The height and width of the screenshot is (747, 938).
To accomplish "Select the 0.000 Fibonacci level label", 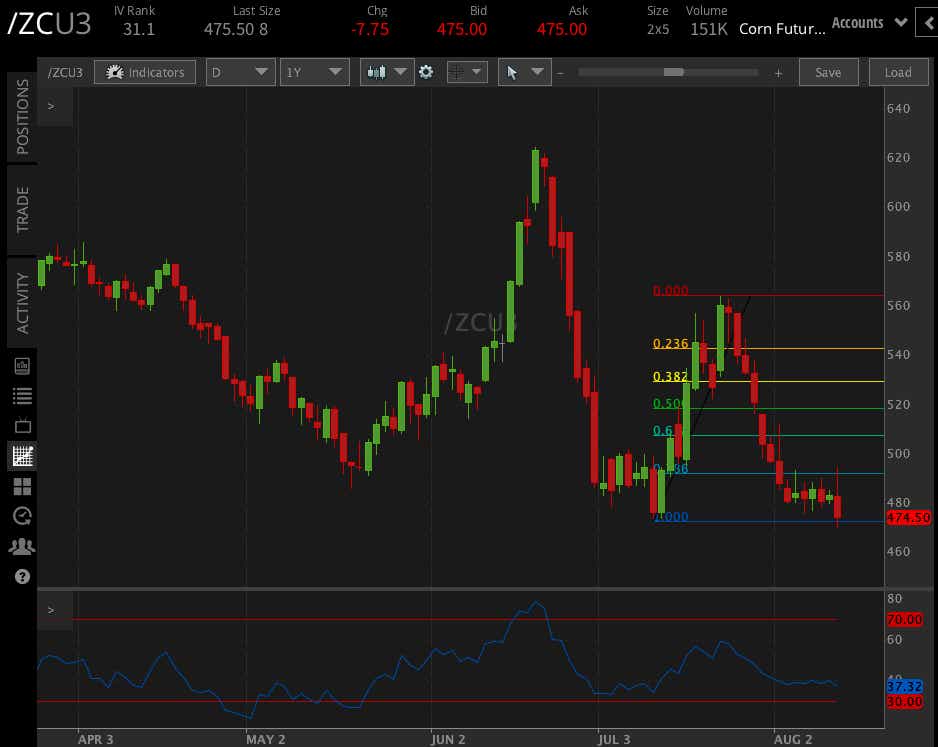I will pyautogui.click(x=670, y=291).
